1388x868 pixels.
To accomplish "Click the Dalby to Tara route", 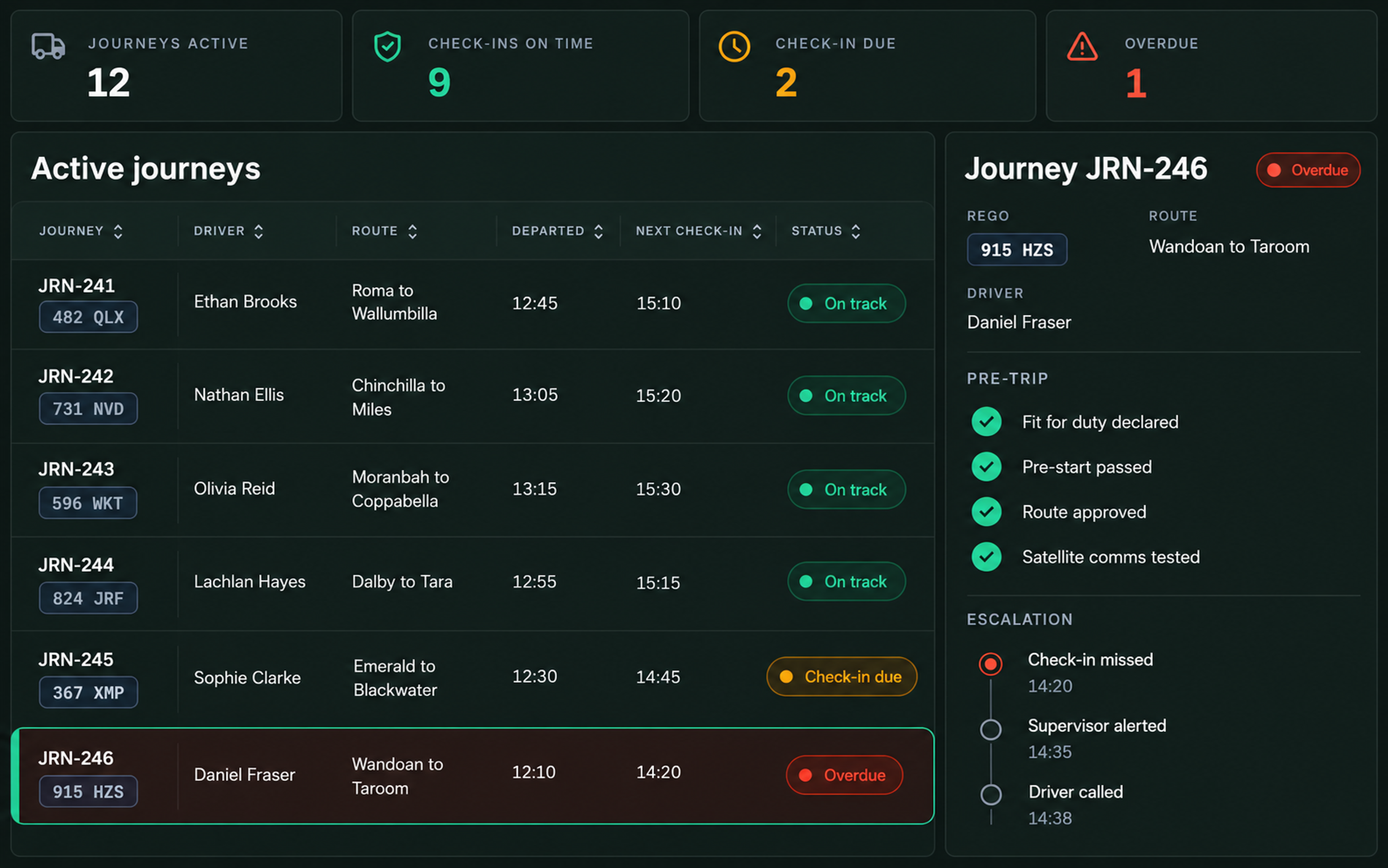I will 402,581.
